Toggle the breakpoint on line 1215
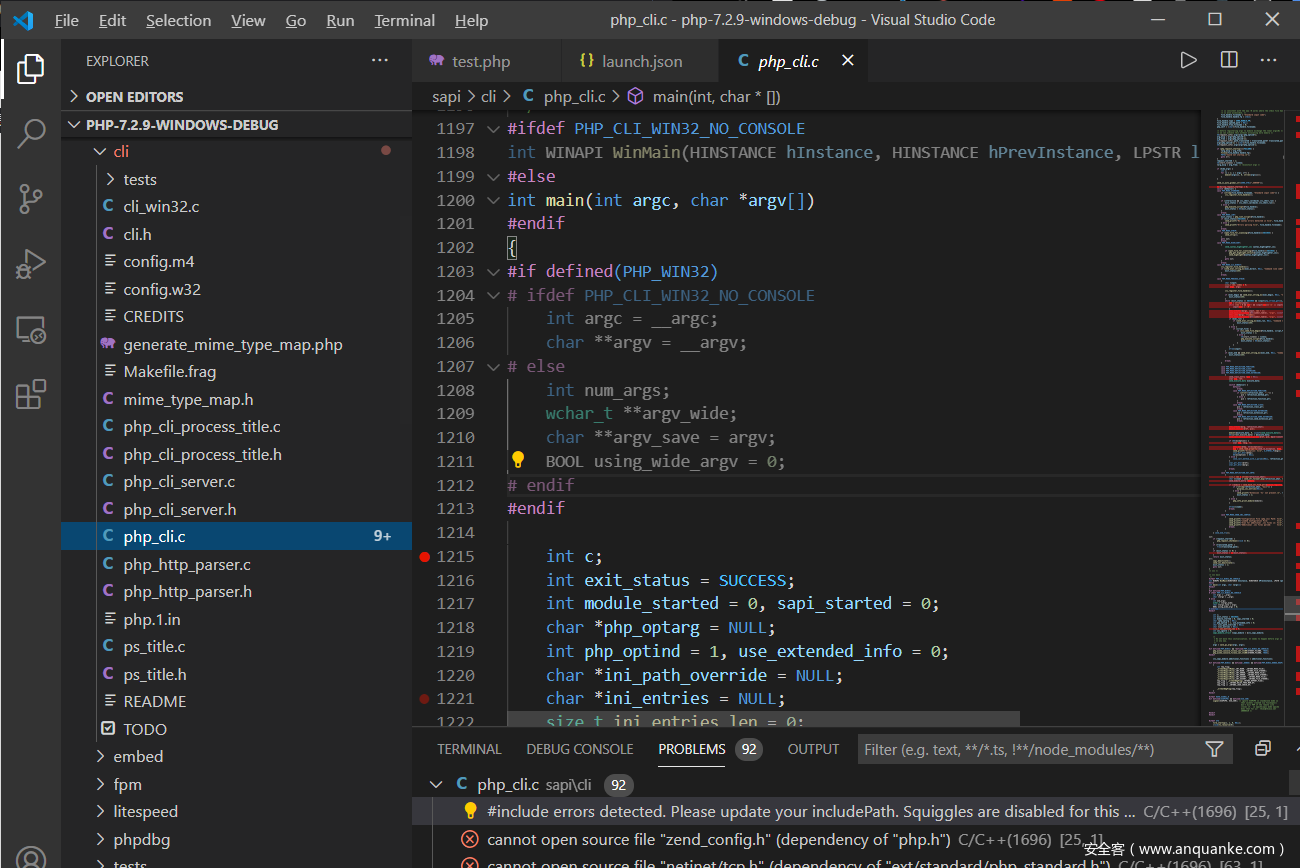The image size is (1300, 868). [425, 556]
